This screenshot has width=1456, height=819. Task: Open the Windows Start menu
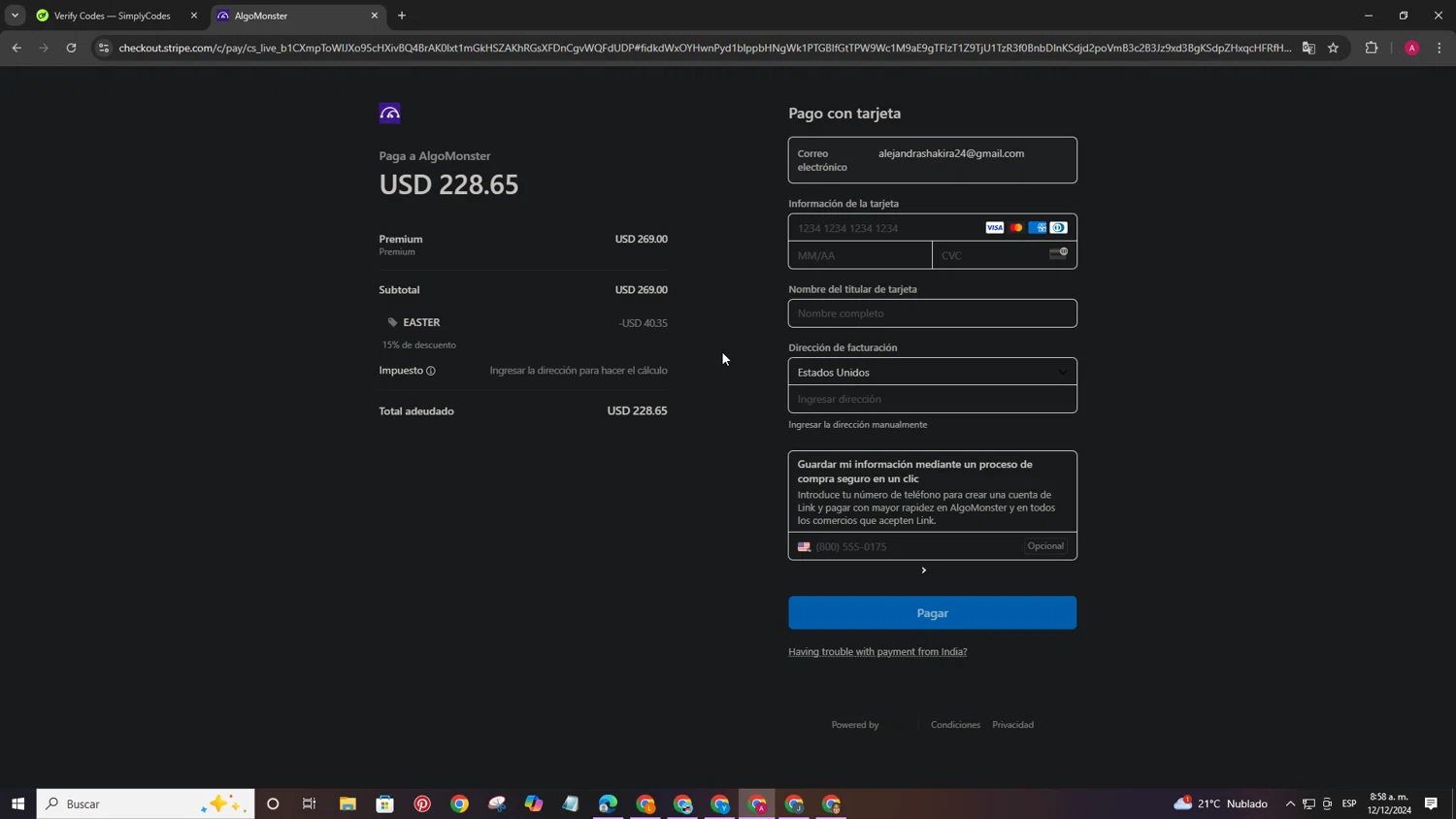click(17, 803)
